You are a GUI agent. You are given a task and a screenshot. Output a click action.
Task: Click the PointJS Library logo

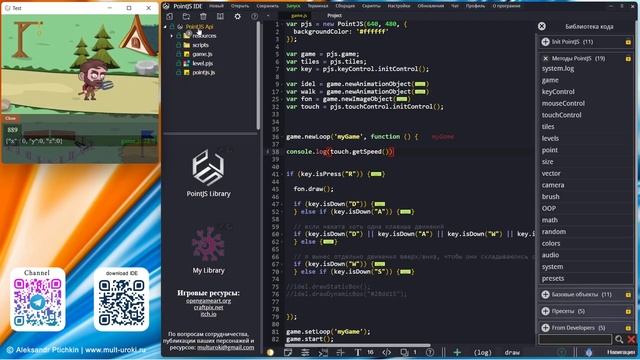point(208,167)
